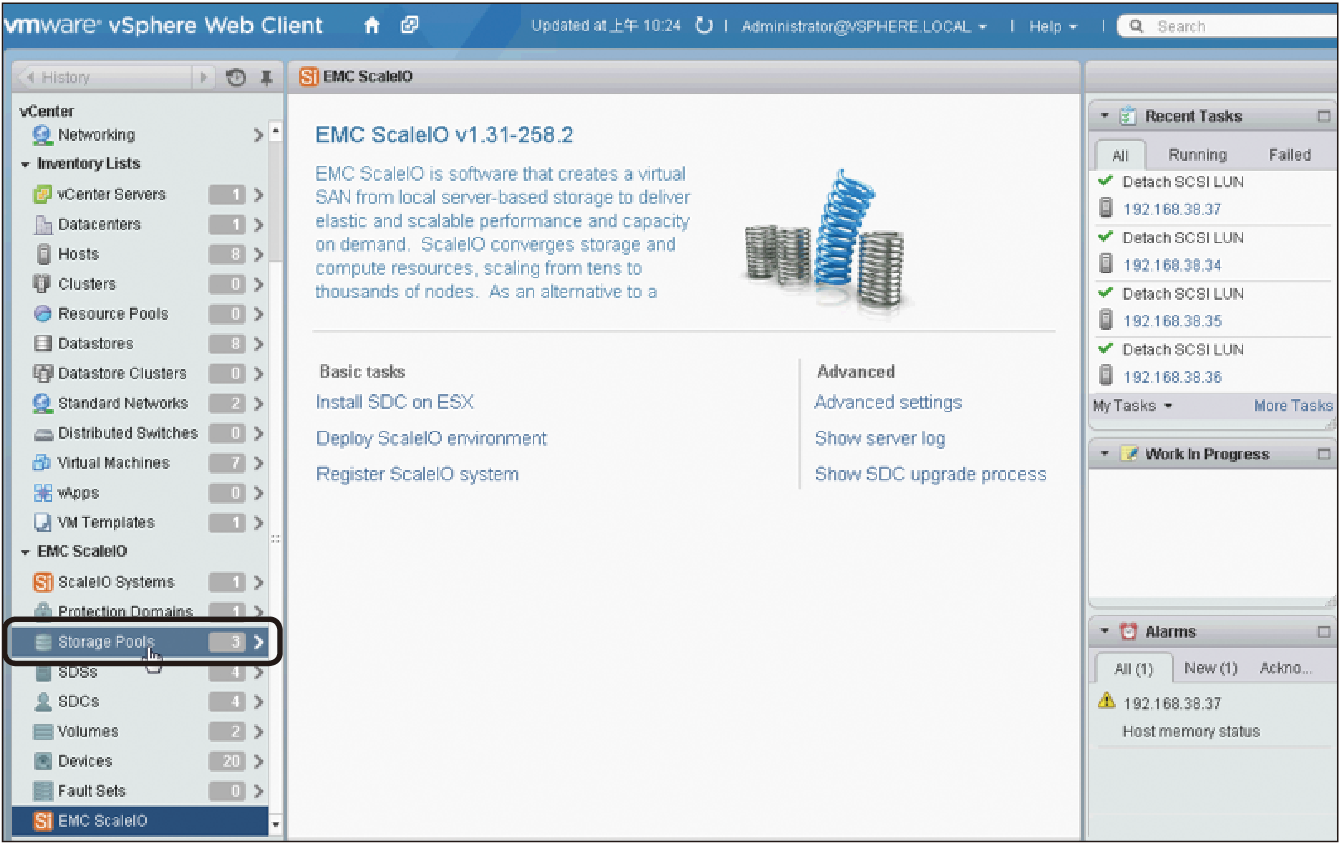This screenshot has height=846, width=1342.
Task: Click Deploy ScaleIO environment link
Action: (x=431, y=438)
